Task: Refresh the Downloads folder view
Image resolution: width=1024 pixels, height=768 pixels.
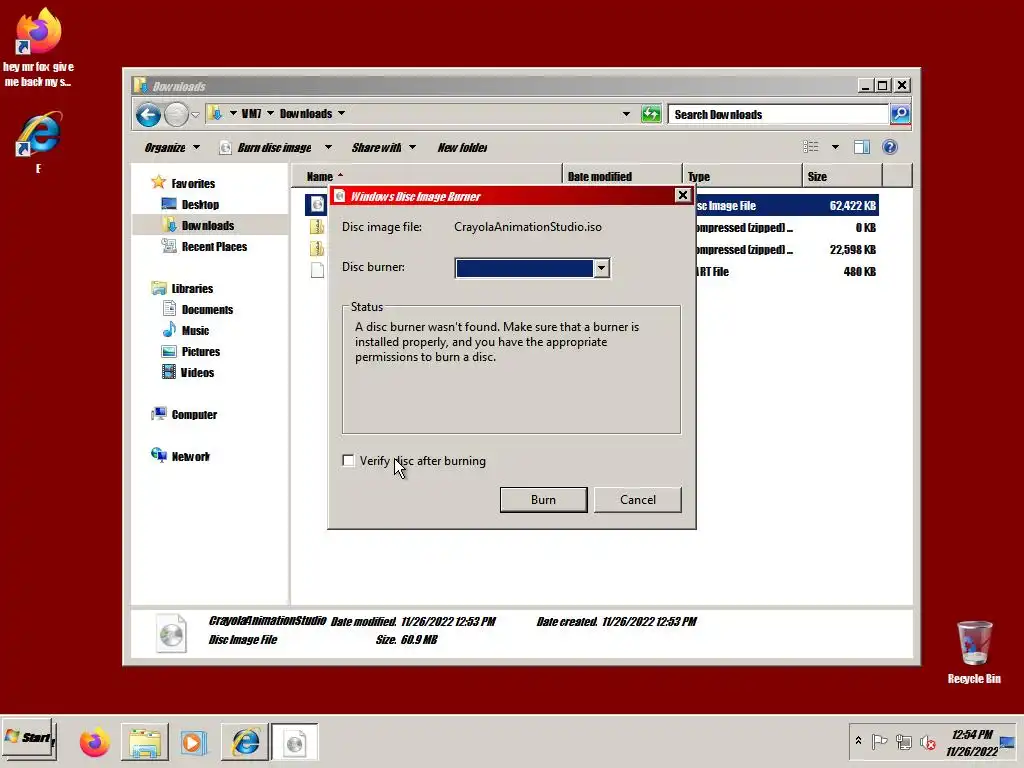Action: pos(650,114)
